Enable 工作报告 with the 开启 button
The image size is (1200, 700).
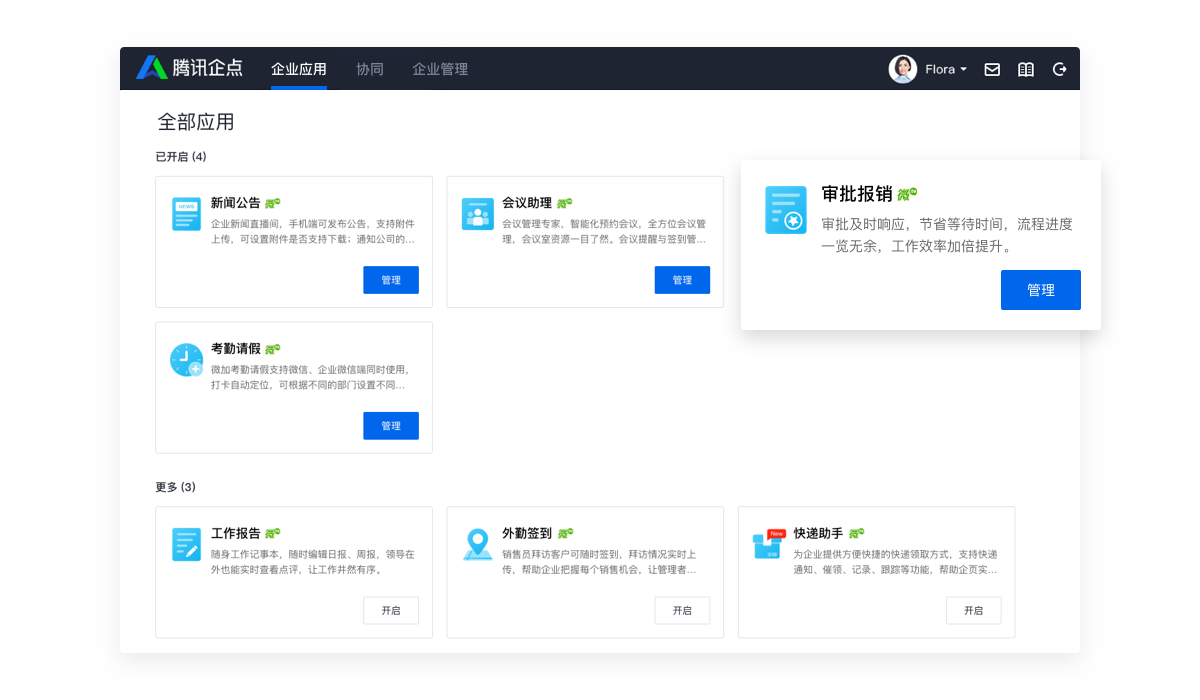pos(390,610)
